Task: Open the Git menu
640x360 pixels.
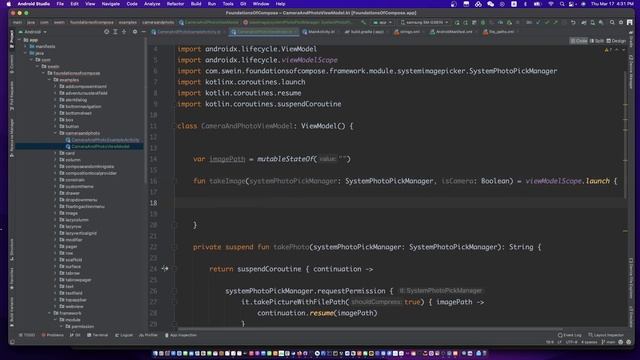Action: pyautogui.click(x=243, y=4)
